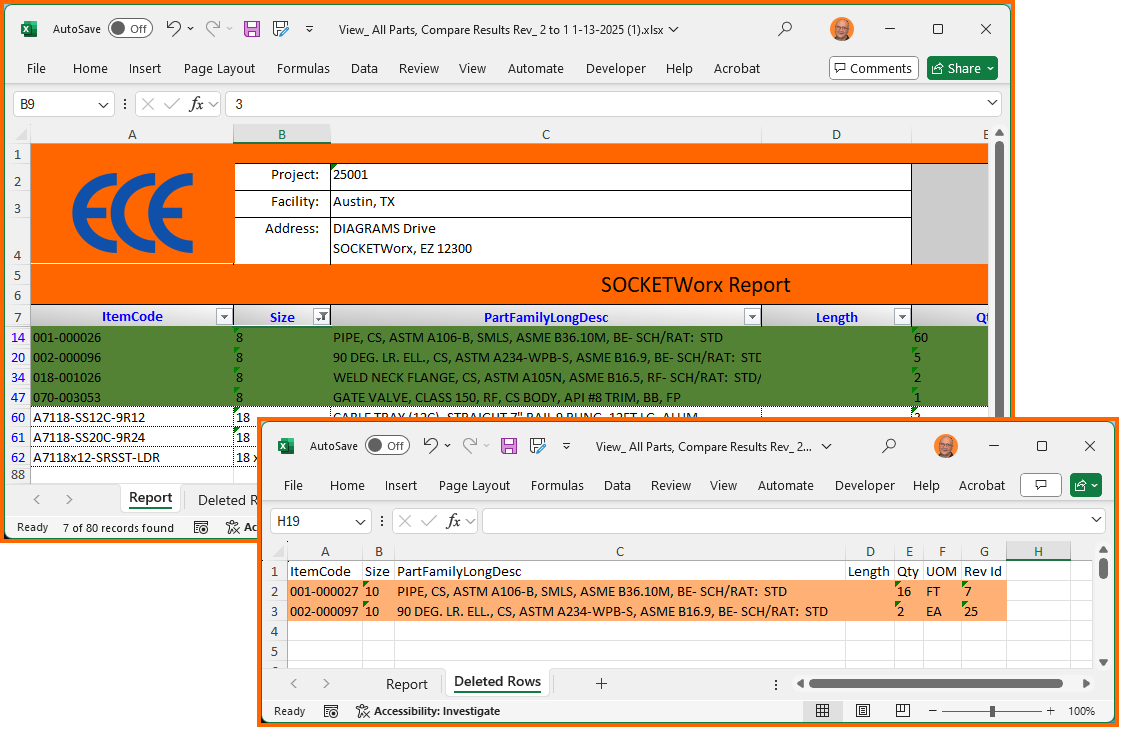The image size is (1127, 732).
Task: Click the ECE logo image
Action: [x=133, y=213]
